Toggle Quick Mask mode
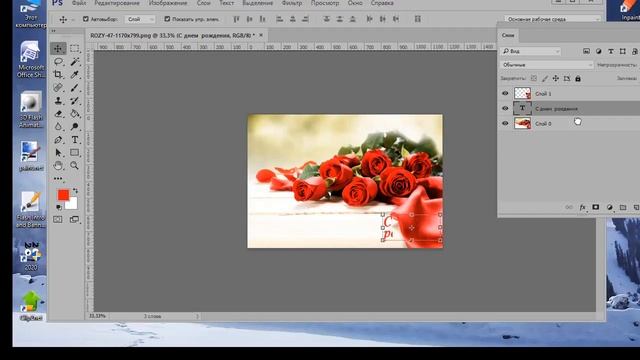Image resolution: width=640 pixels, height=360 pixels. pyautogui.click(x=58, y=220)
